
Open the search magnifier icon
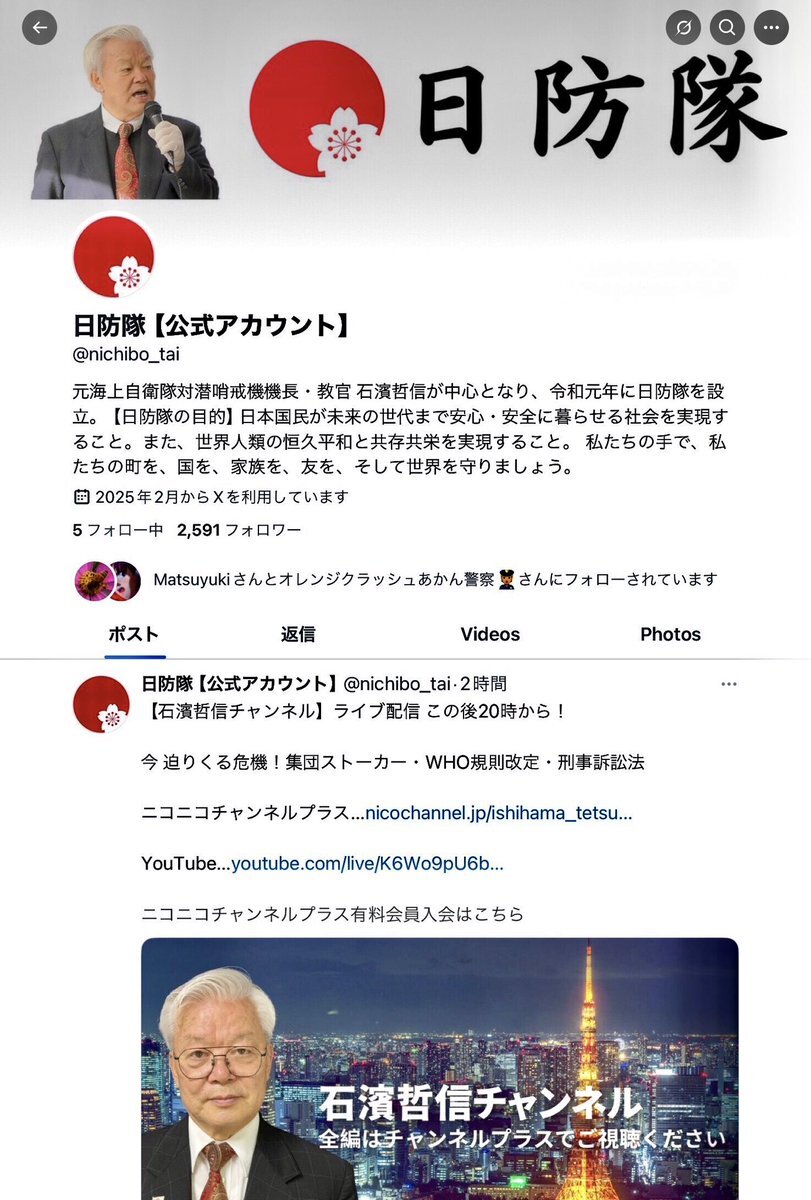click(x=727, y=27)
